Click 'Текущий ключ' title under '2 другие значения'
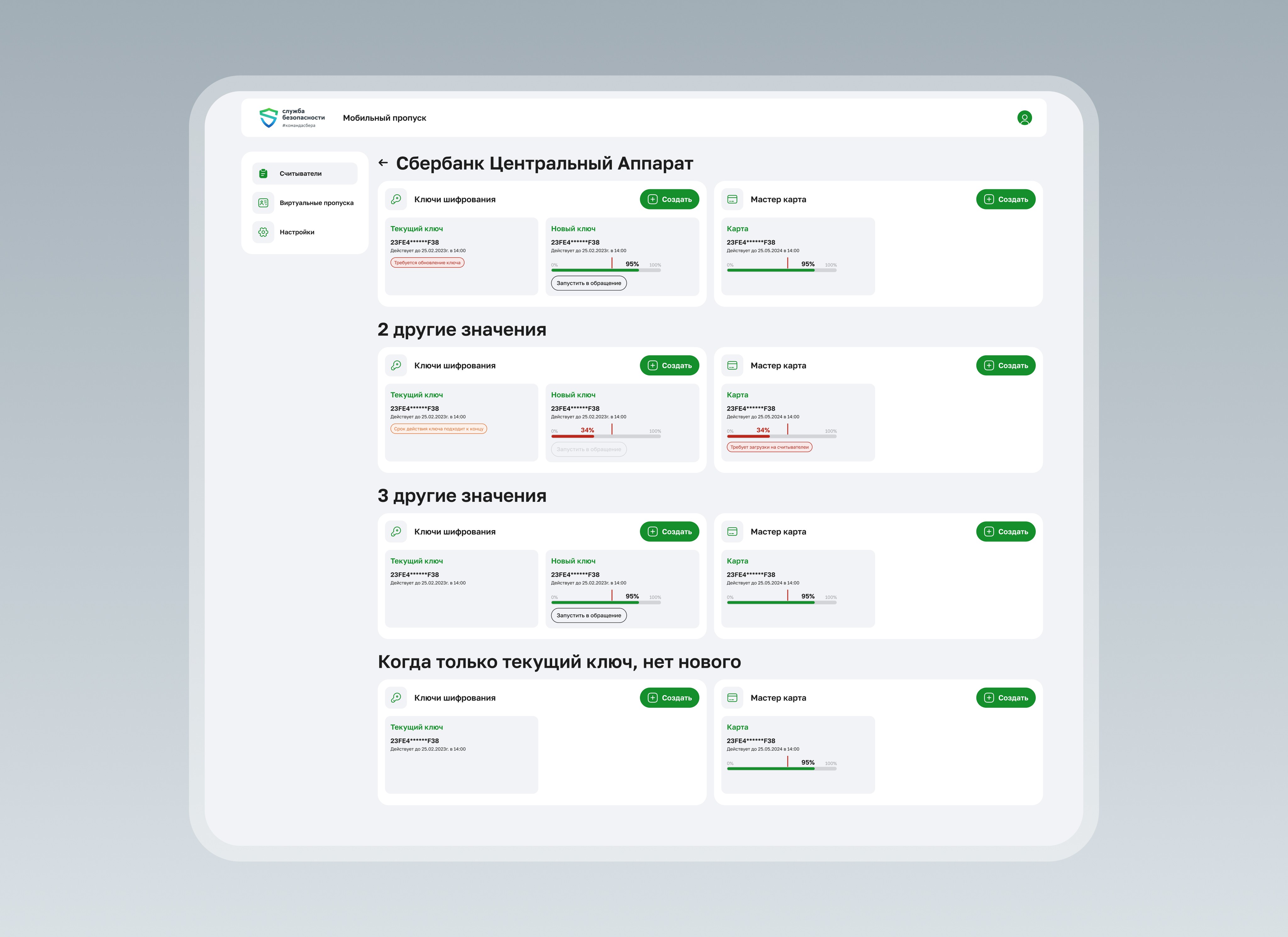 pyautogui.click(x=416, y=395)
